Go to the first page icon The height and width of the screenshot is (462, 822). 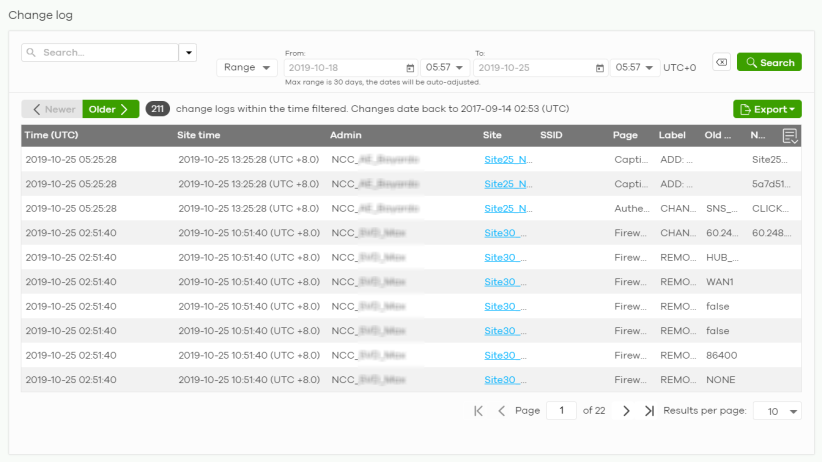pos(478,411)
